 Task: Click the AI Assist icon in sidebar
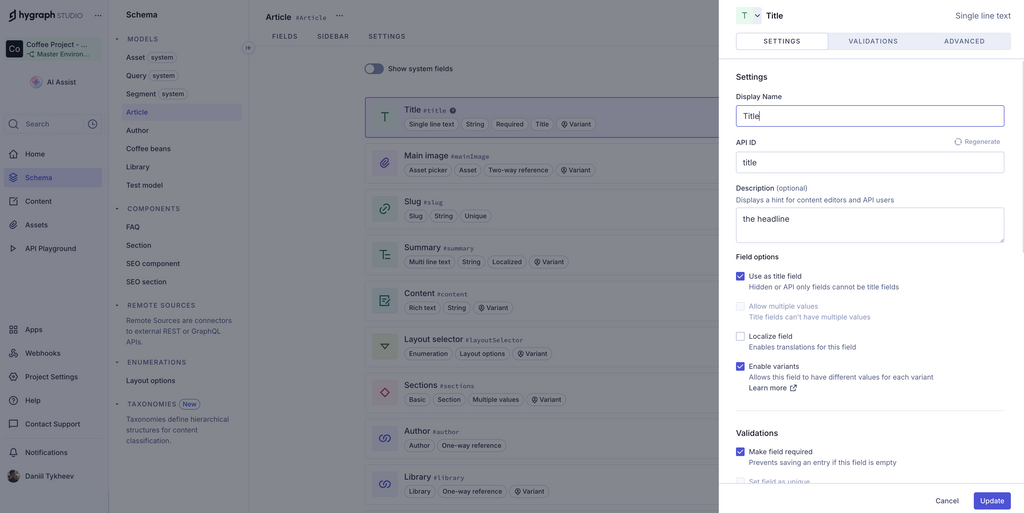36,82
